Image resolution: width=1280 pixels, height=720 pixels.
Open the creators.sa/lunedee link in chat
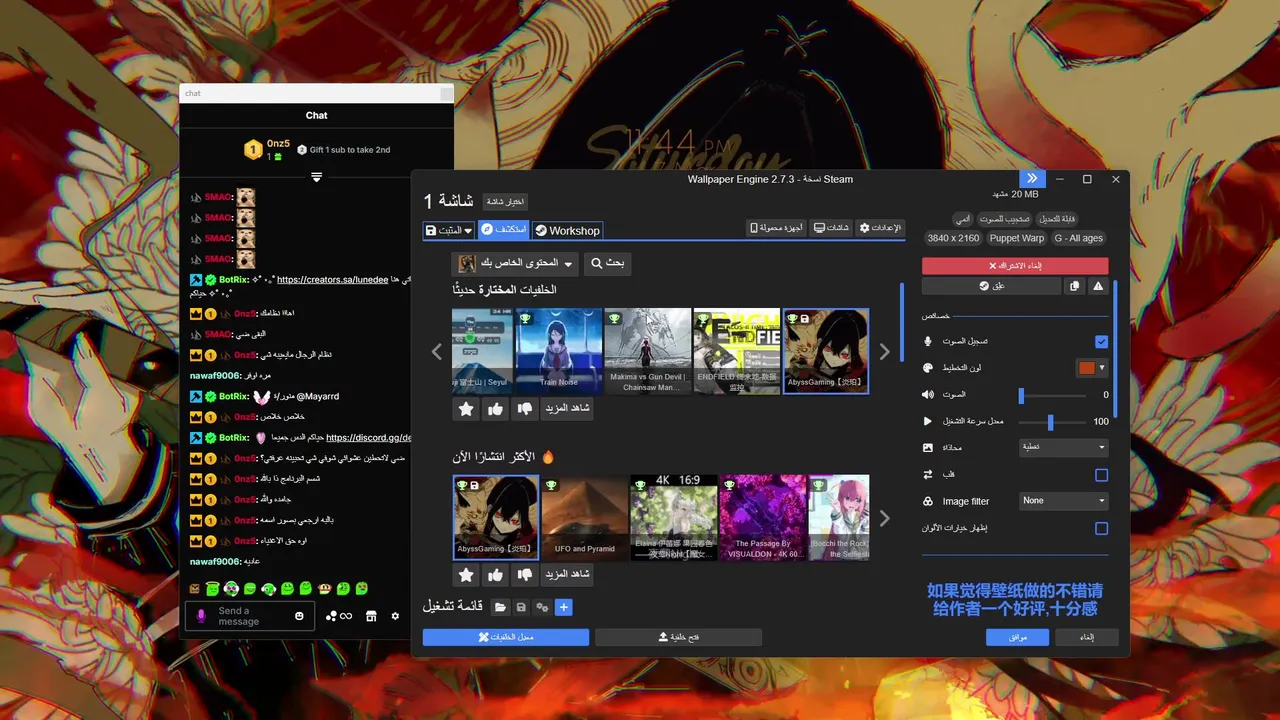click(x=332, y=280)
